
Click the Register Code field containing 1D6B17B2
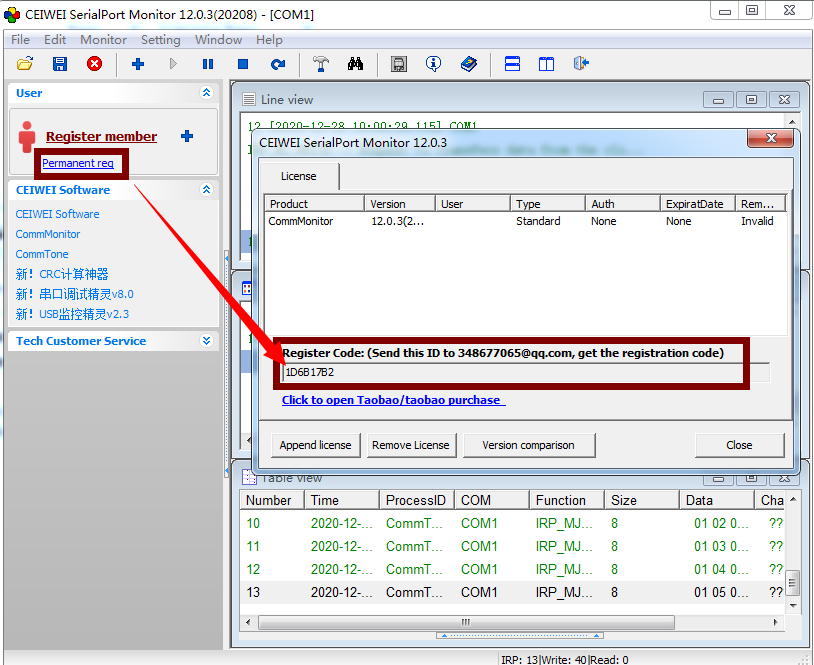tap(525, 372)
